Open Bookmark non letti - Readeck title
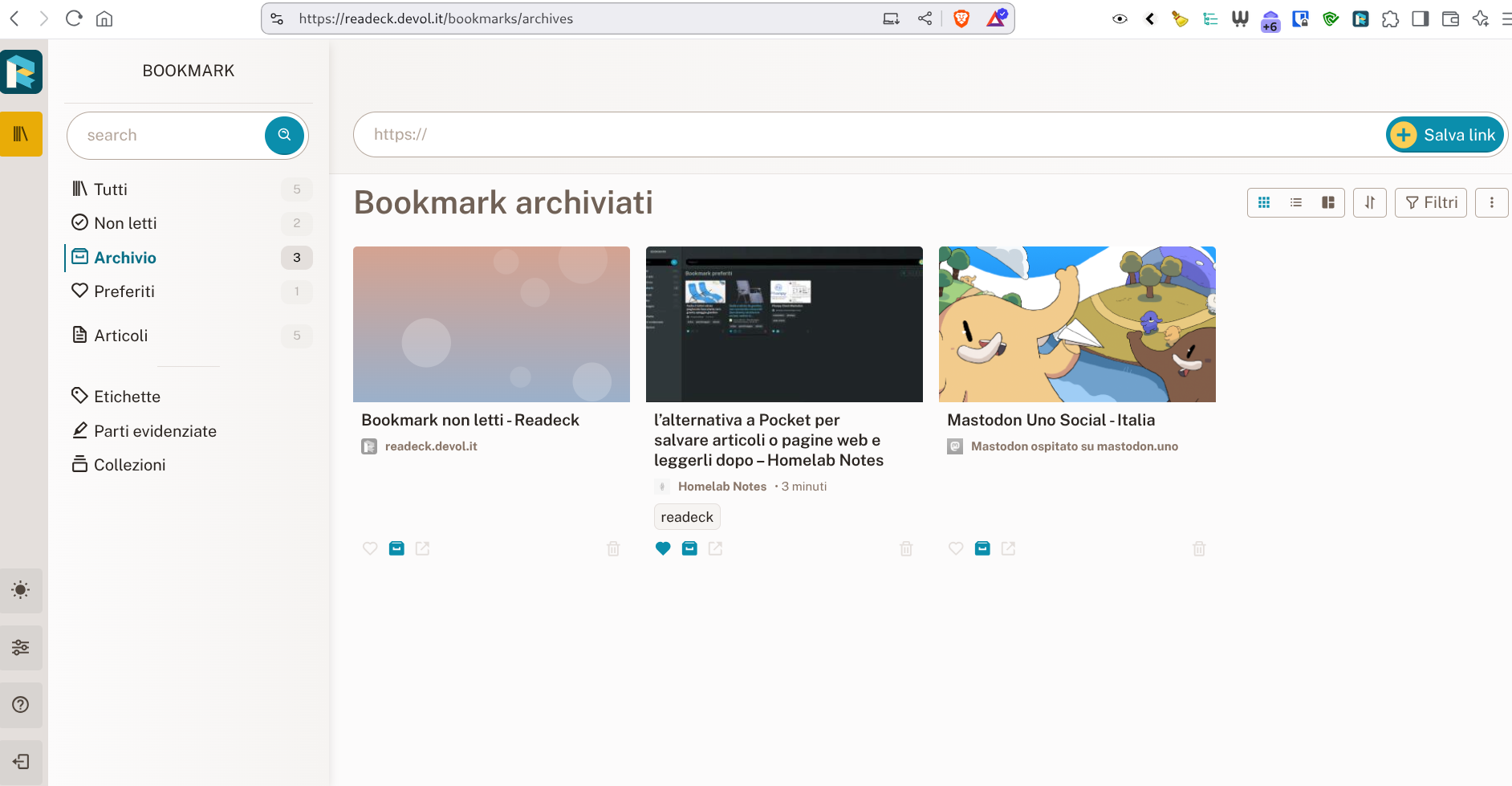The height and width of the screenshot is (786, 1512). pyautogui.click(x=470, y=420)
